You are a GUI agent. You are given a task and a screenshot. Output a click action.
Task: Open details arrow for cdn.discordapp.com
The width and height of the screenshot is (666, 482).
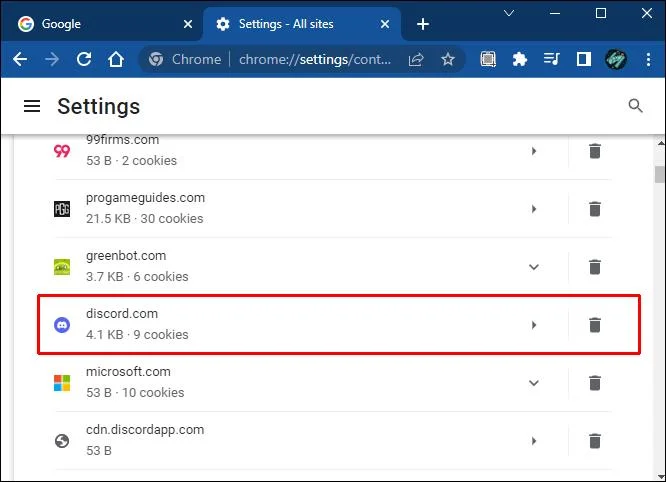pyautogui.click(x=534, y=441)
